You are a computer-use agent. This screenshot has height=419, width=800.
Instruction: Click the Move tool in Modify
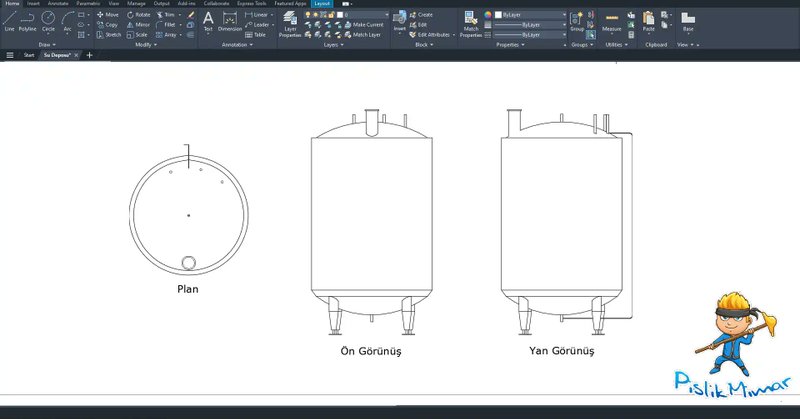pos(107,15)
